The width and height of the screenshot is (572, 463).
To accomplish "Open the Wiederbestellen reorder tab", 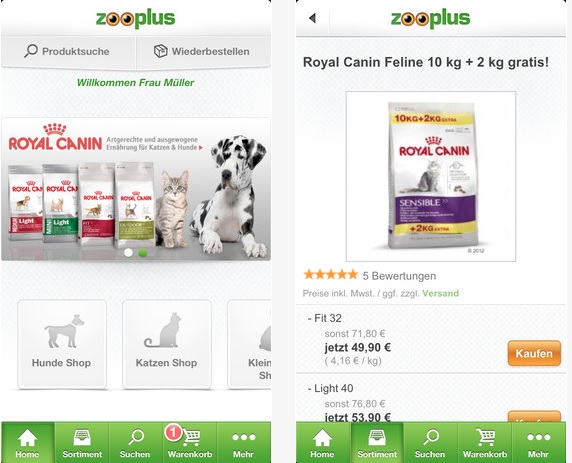I will coord(203,51).
